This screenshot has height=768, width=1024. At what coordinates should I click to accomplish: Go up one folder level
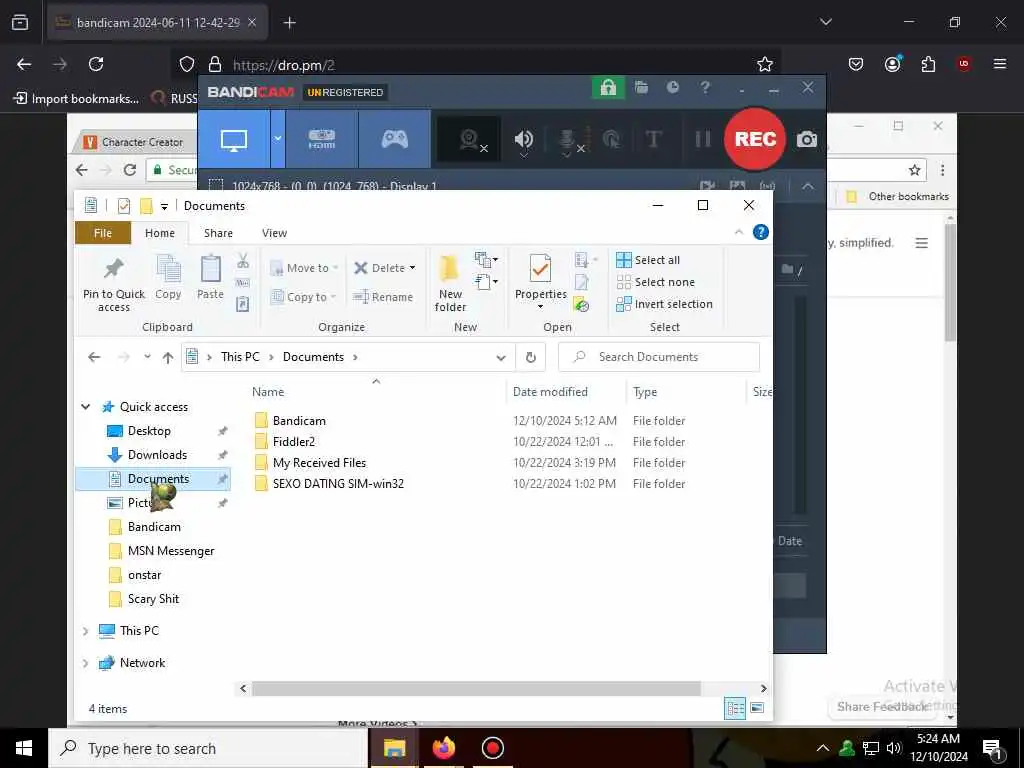tap(168, 357)
